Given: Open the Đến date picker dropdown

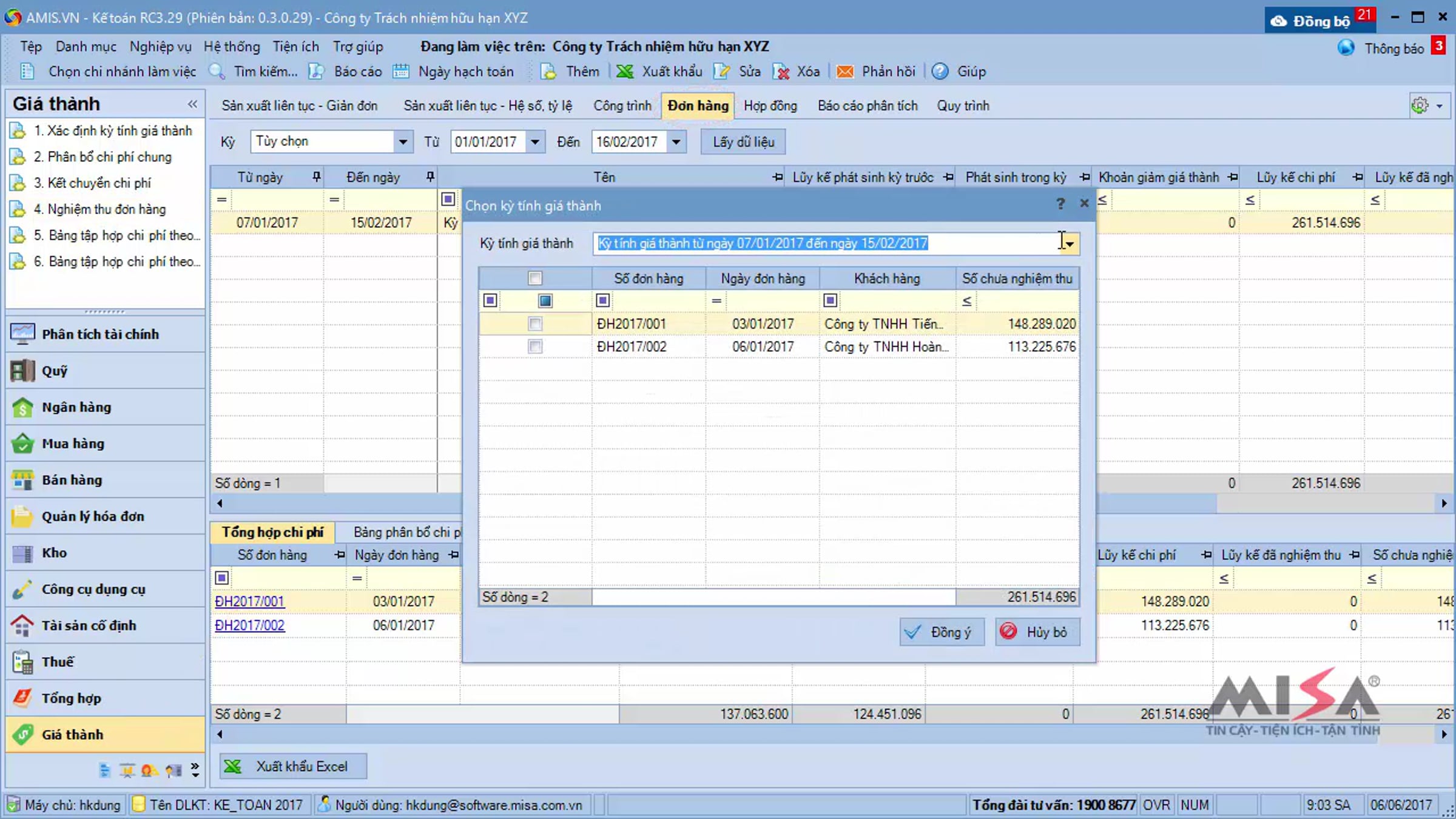Looking at the screenshot, I should coord(676,142).
